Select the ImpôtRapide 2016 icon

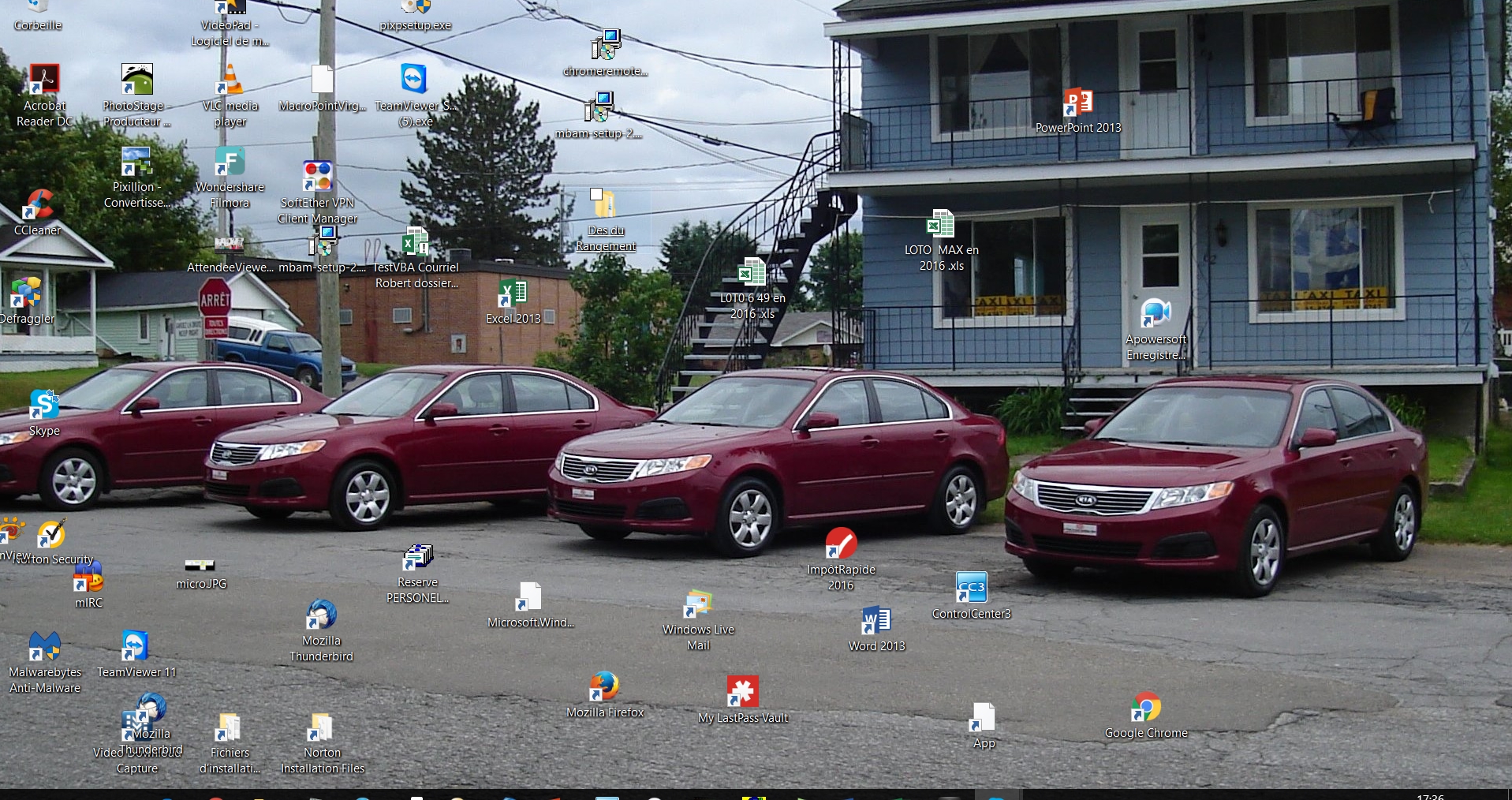tap(841, 544)
